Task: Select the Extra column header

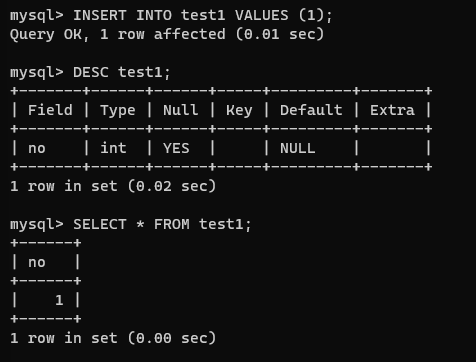Action: click(x=392, y=110)
